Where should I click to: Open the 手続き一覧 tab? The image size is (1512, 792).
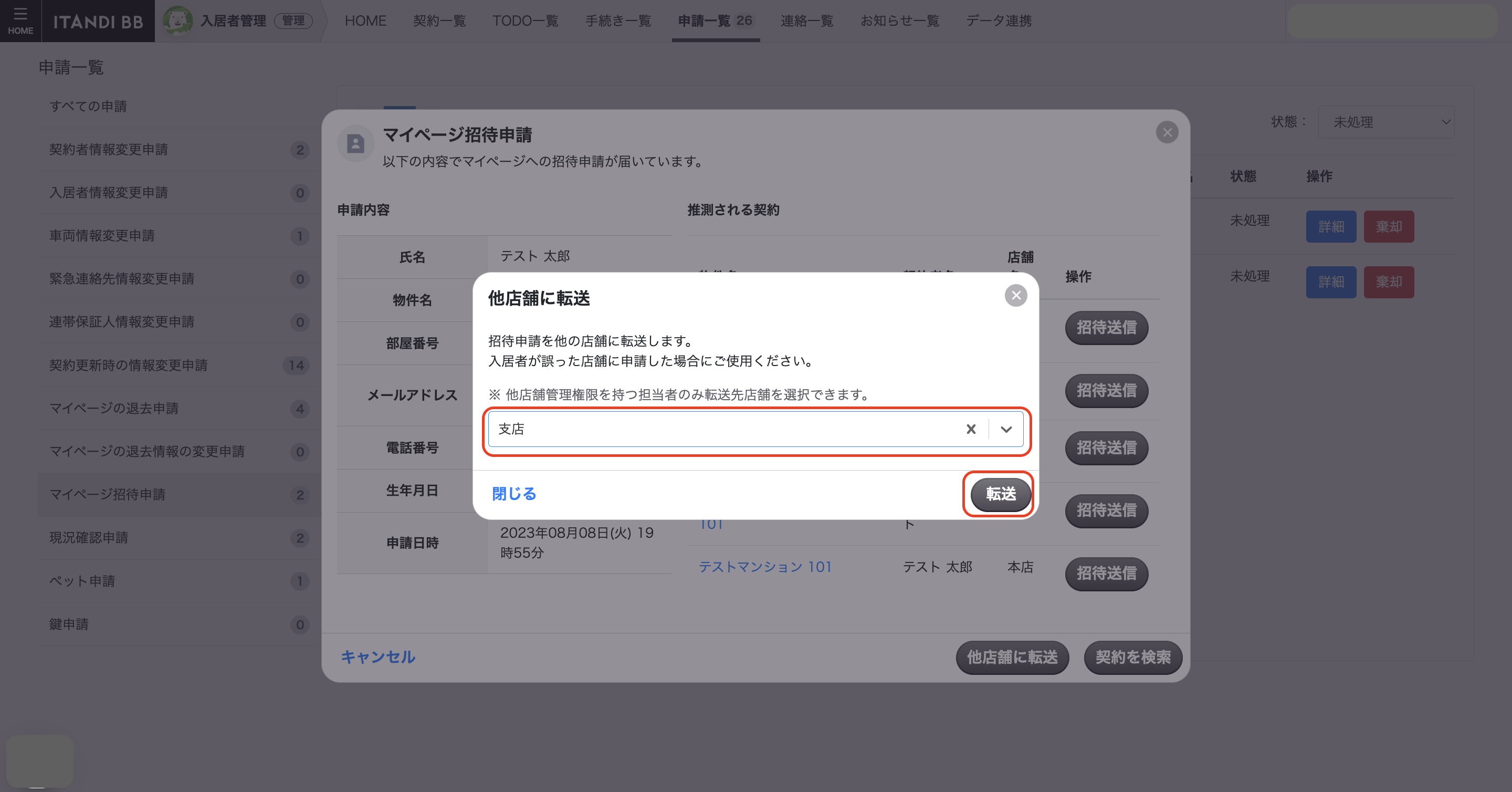coord(618,21)
